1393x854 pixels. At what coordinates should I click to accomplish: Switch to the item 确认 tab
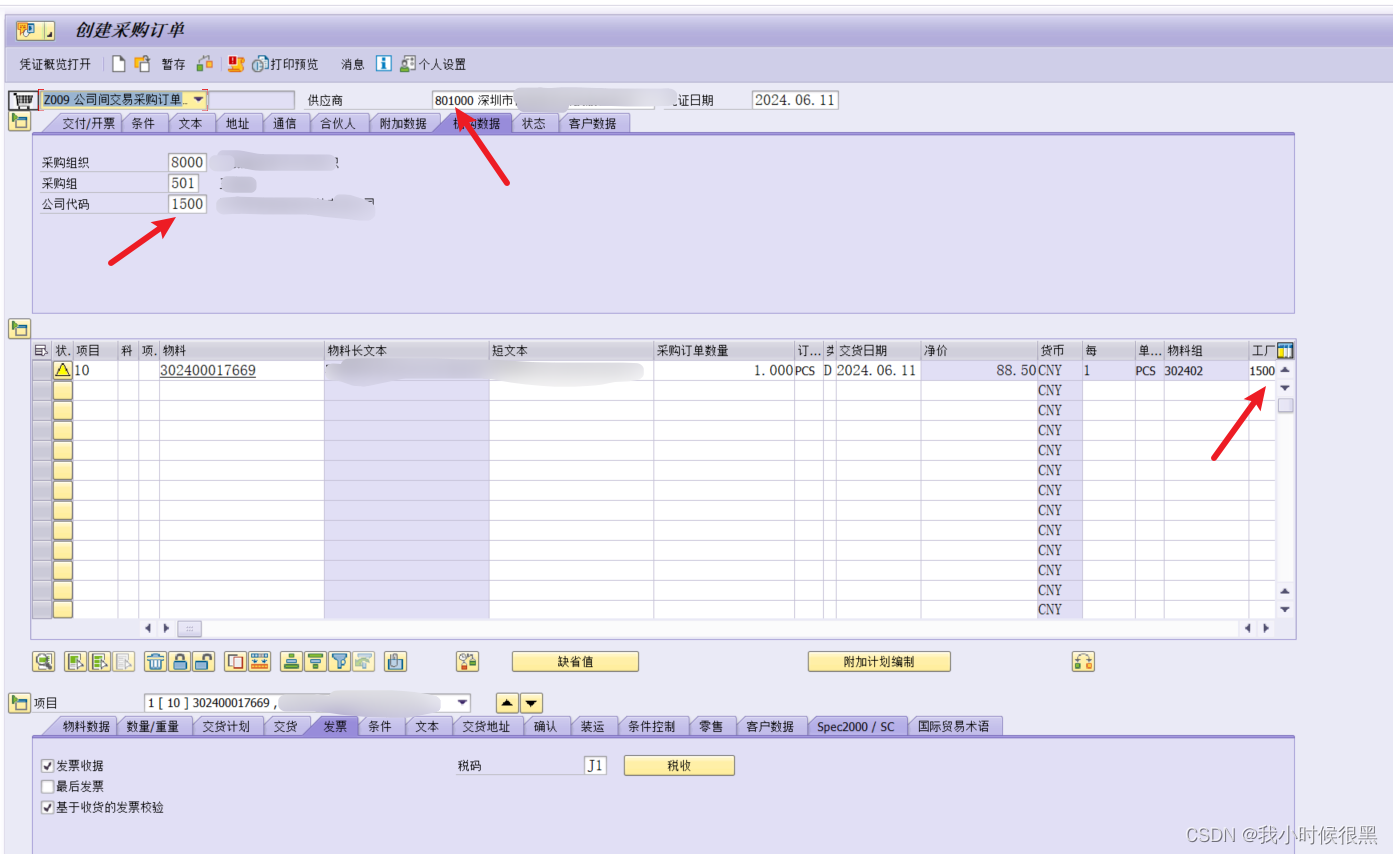[x=546, y=726]
